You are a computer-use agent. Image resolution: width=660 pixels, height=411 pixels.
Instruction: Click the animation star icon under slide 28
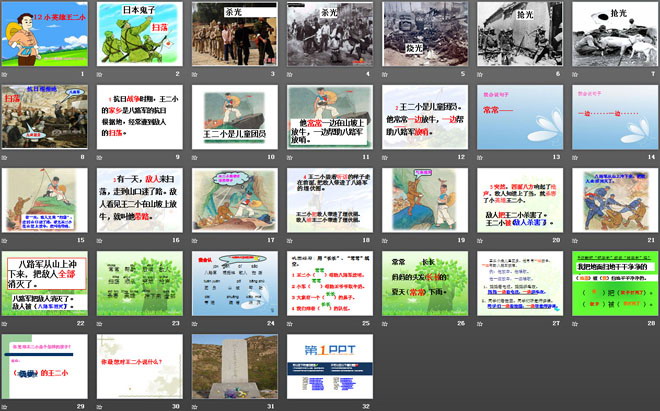pyautogui.click(x=575, y=324)
